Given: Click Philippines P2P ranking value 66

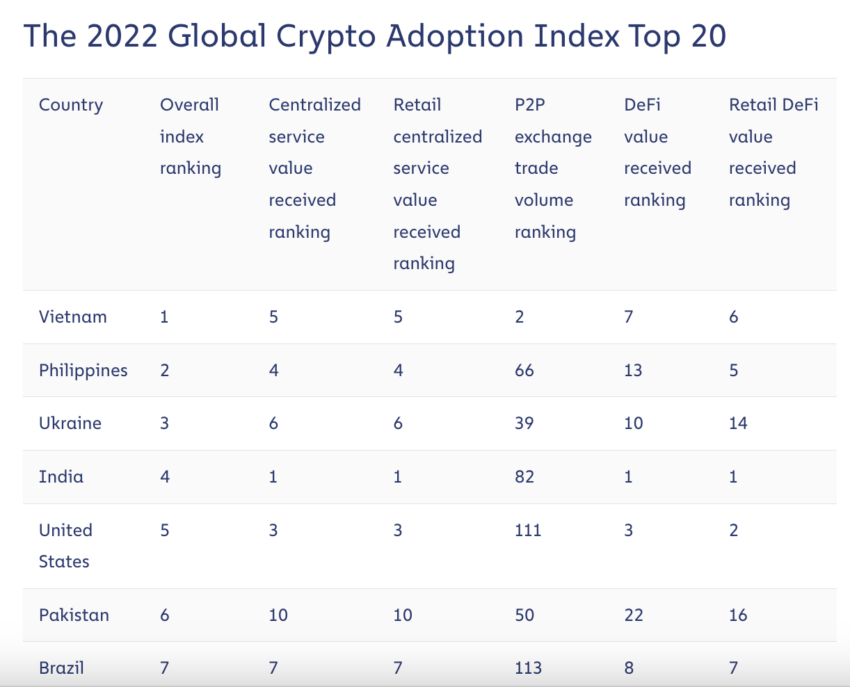Looking at the screenshot, I should (x=524, y=370).
